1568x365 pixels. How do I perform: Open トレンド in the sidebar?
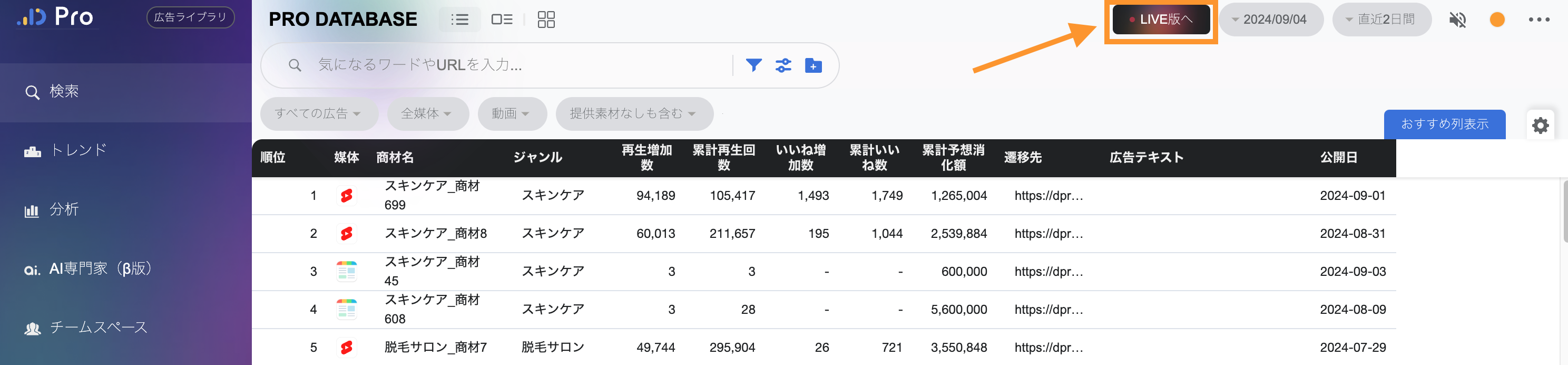pos(78,150)
